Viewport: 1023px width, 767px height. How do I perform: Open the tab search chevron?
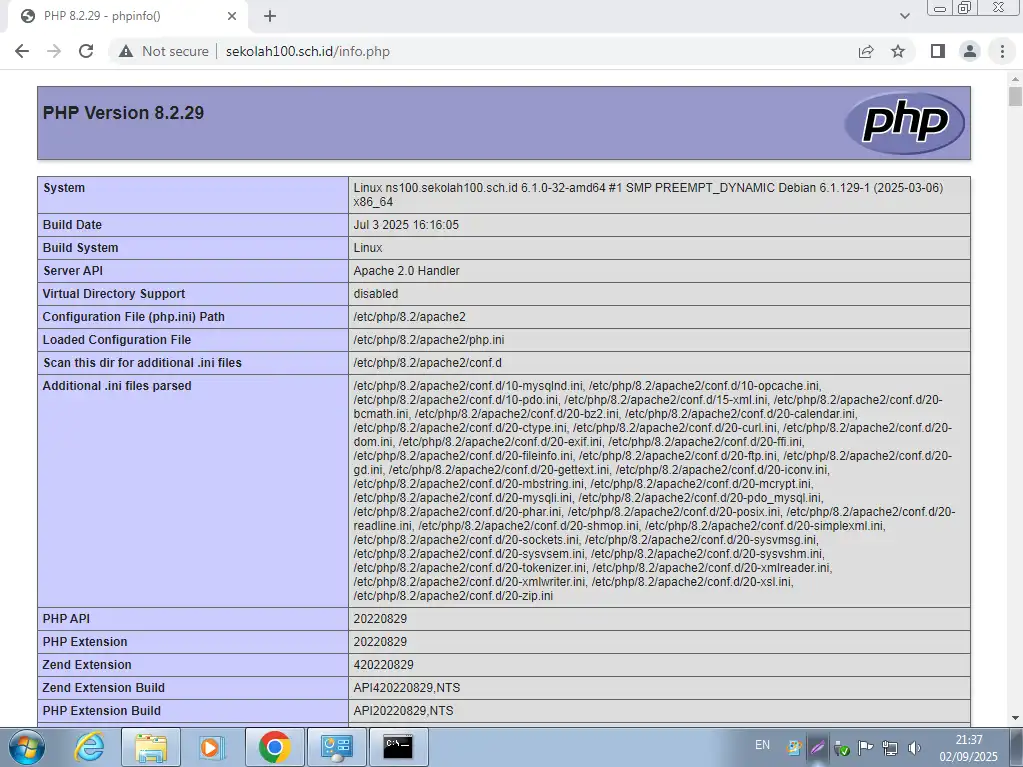[905, 16]
